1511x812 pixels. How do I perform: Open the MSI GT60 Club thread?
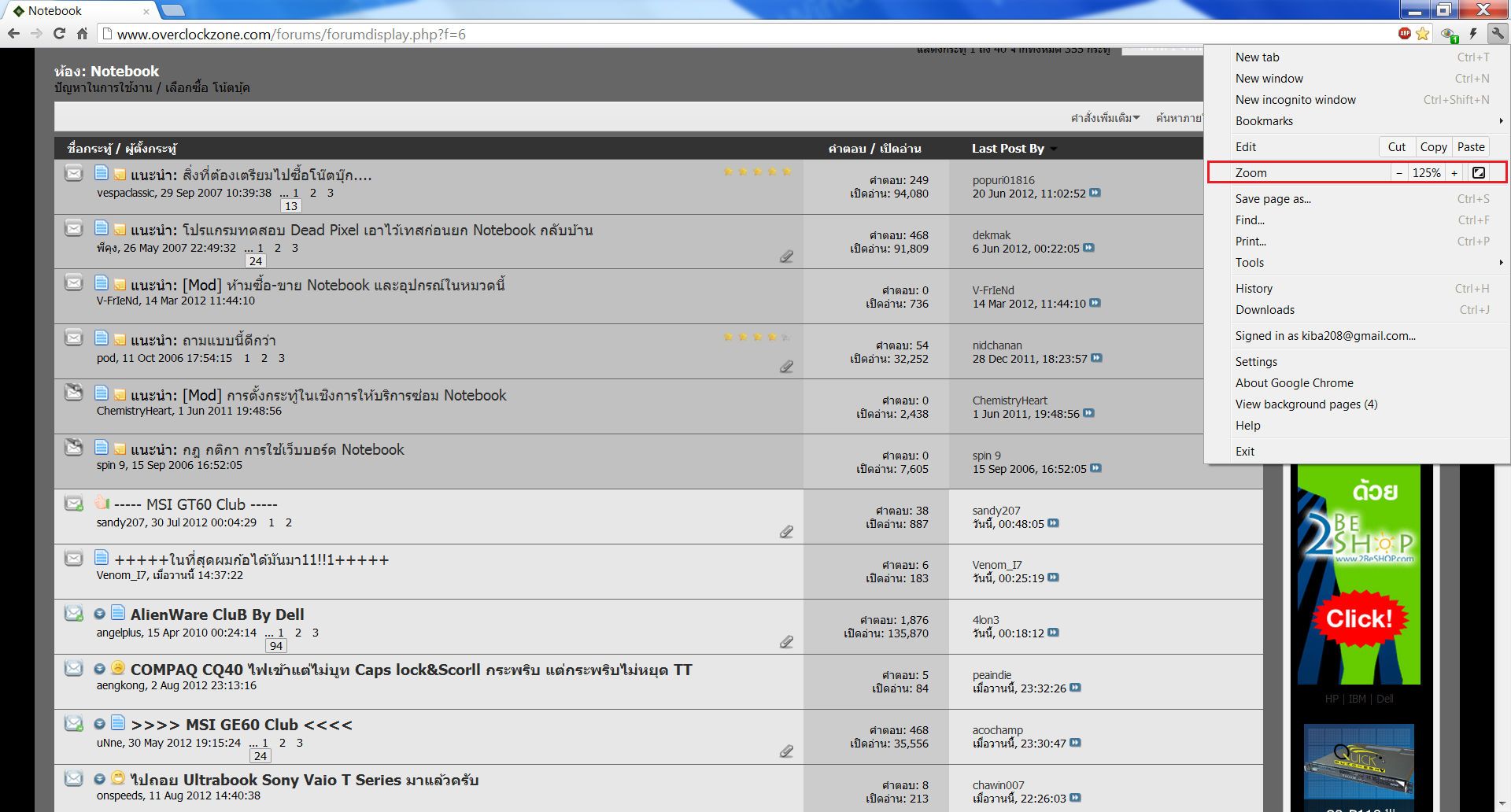click(196, 505)
